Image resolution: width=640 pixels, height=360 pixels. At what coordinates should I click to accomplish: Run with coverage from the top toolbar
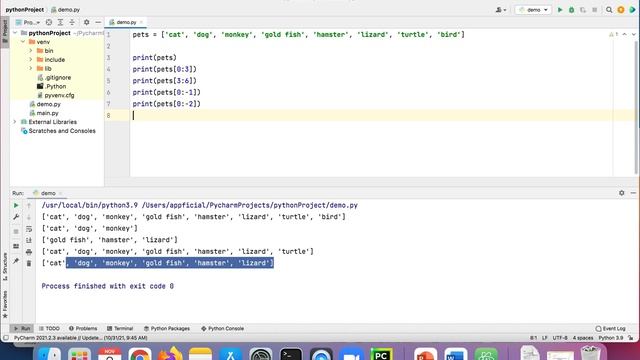[x=583, y=10]
